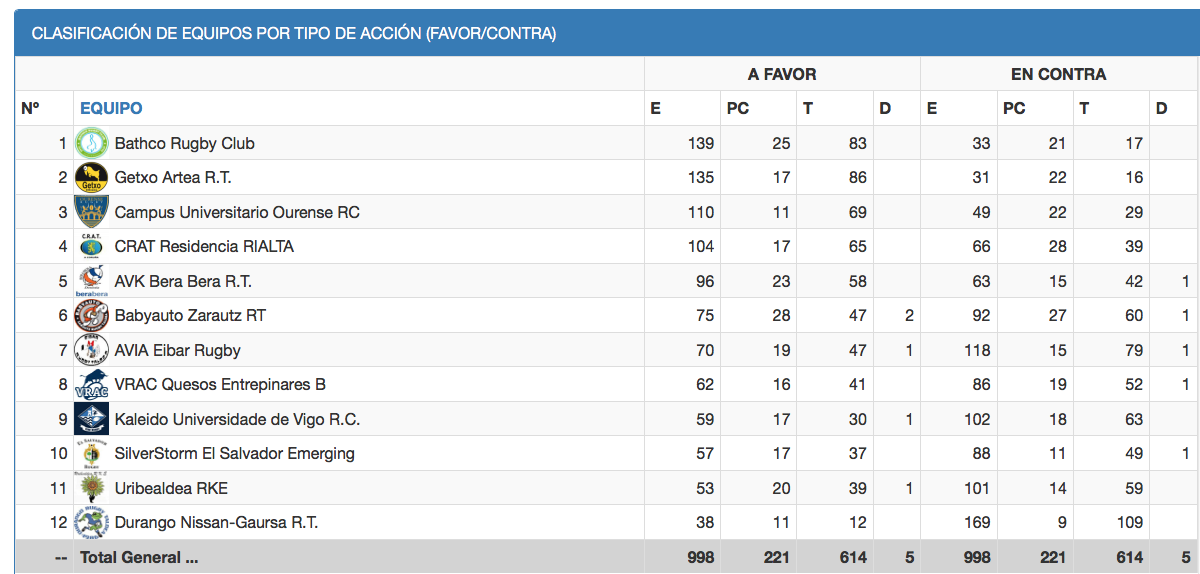Click the Nº column header

(x=30, y=108)
